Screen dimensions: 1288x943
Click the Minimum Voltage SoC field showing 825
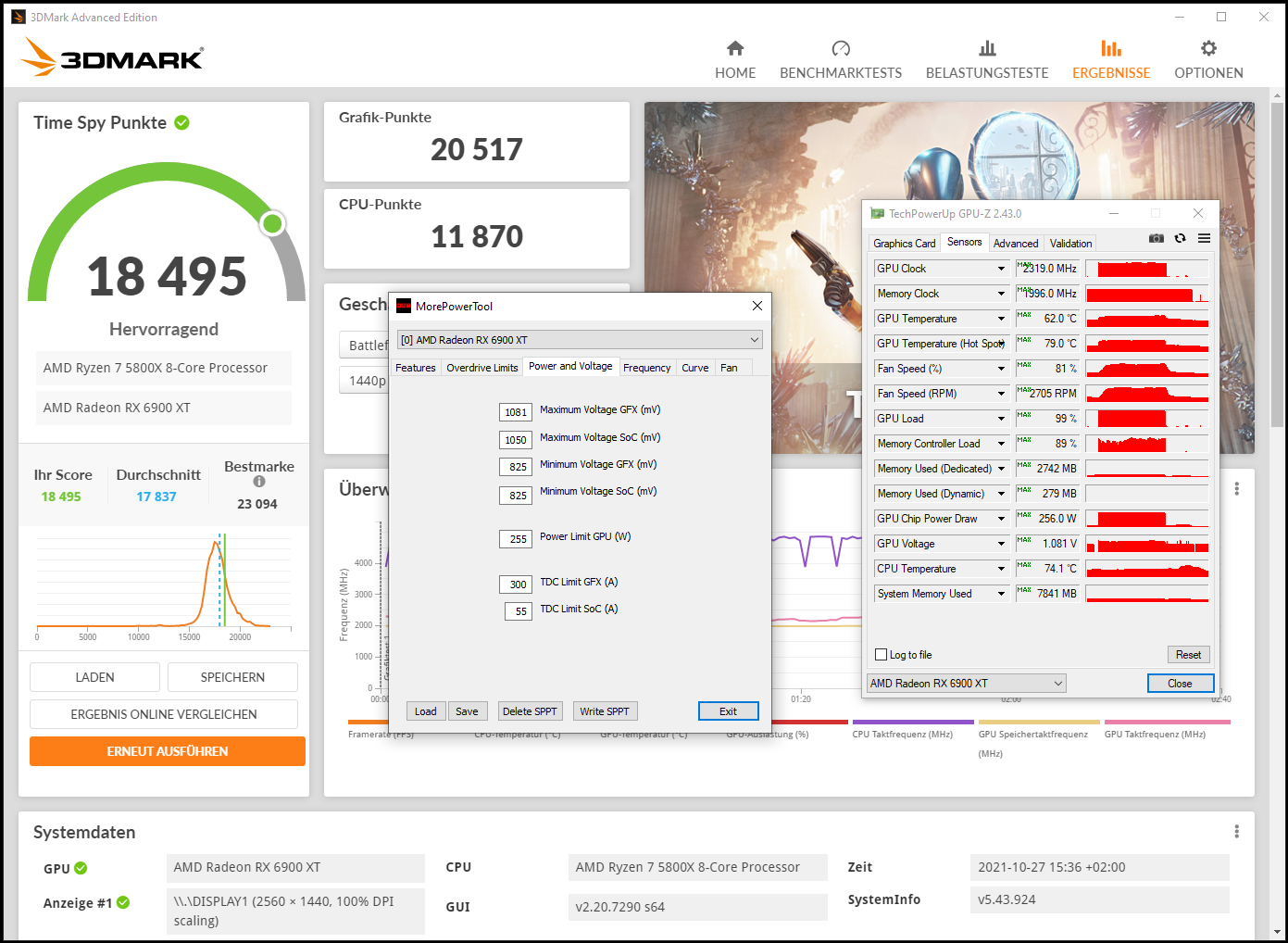[x=516, y=496]
